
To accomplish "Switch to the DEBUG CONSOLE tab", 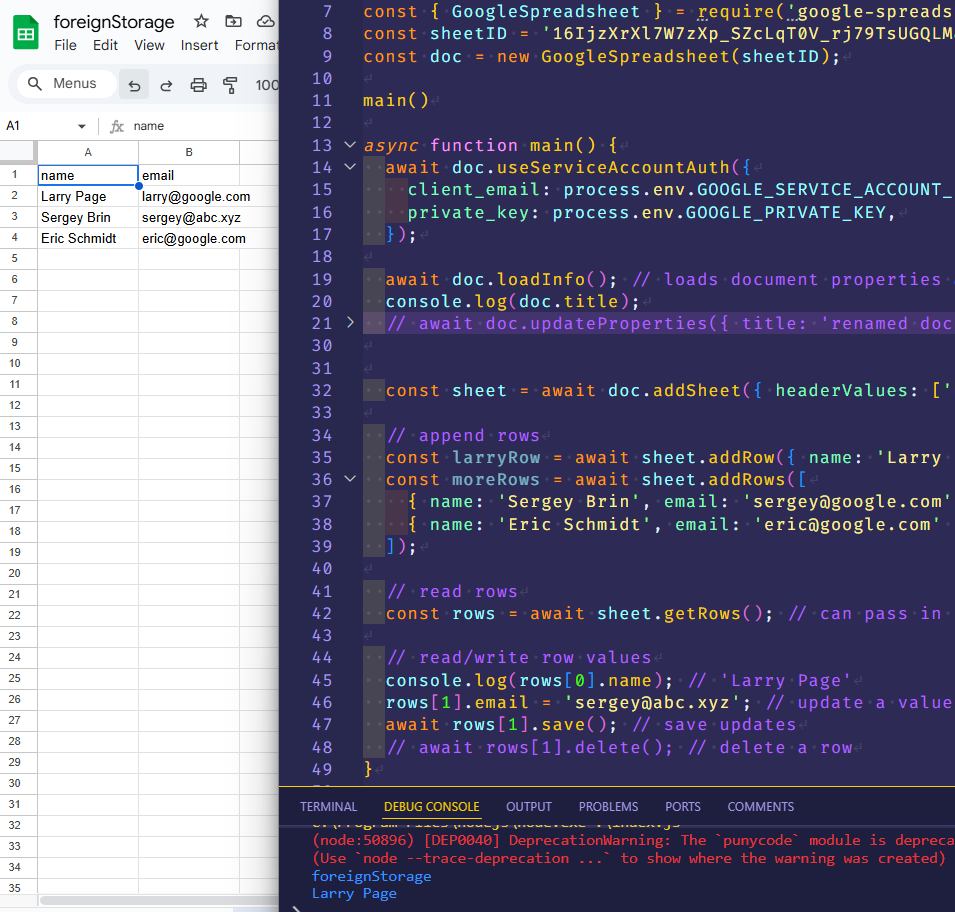I will 432,807.
